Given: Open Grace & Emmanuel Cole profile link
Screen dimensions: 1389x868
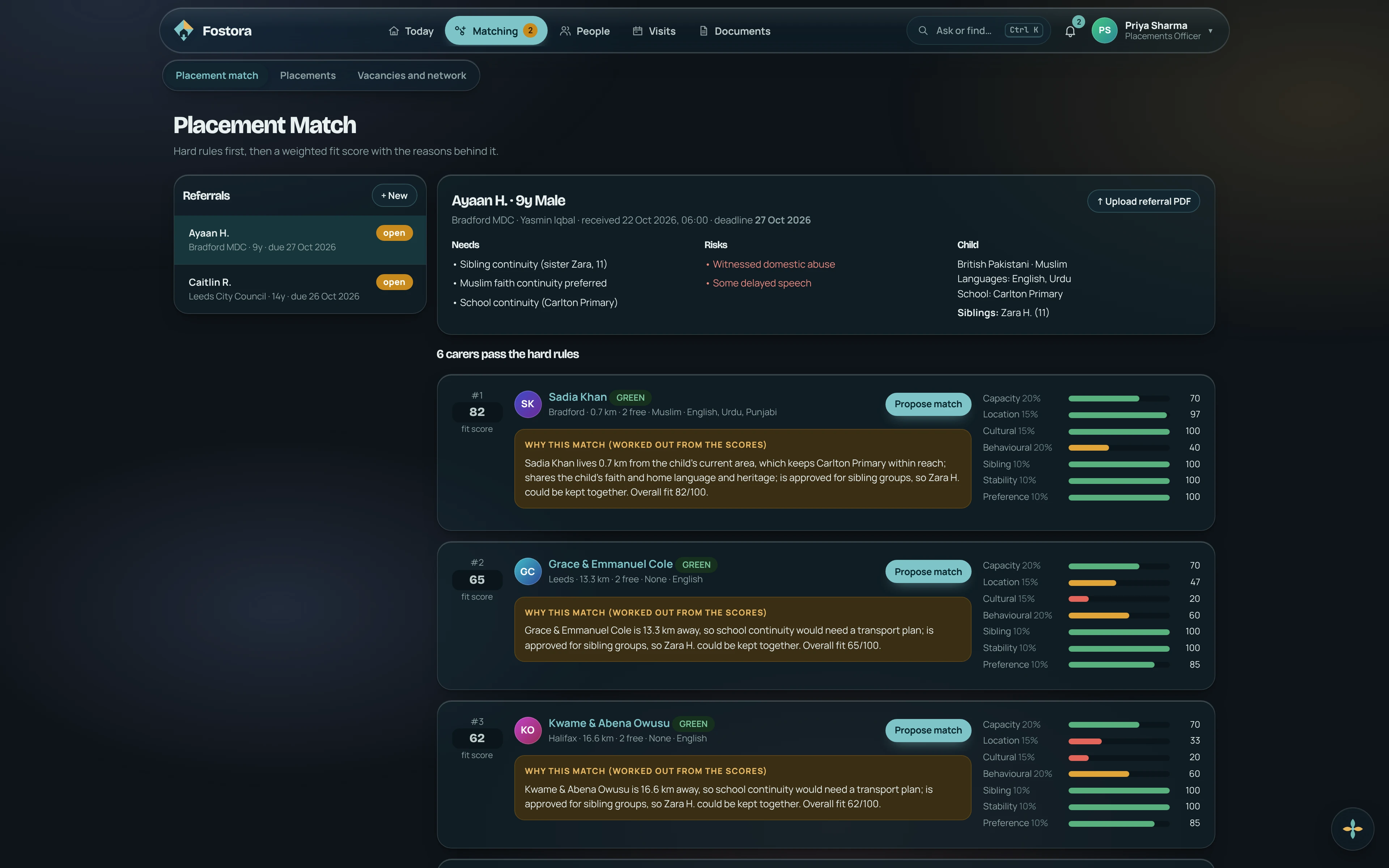Looking at the screenshot, I should 611,564.
